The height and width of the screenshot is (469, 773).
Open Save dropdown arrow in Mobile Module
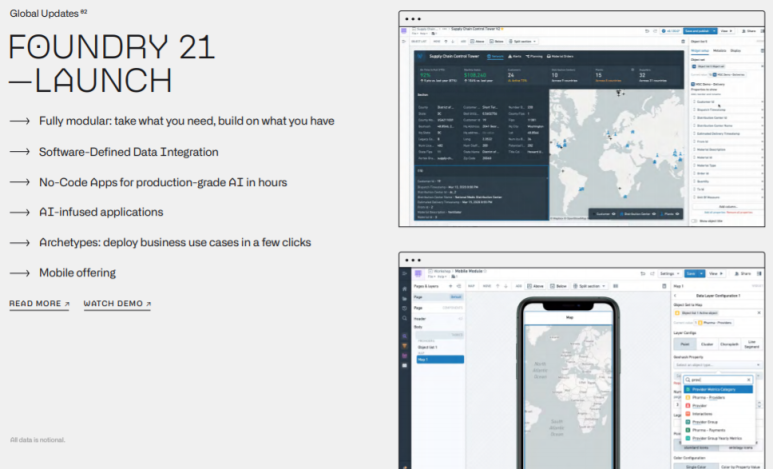tap(702, 273)
